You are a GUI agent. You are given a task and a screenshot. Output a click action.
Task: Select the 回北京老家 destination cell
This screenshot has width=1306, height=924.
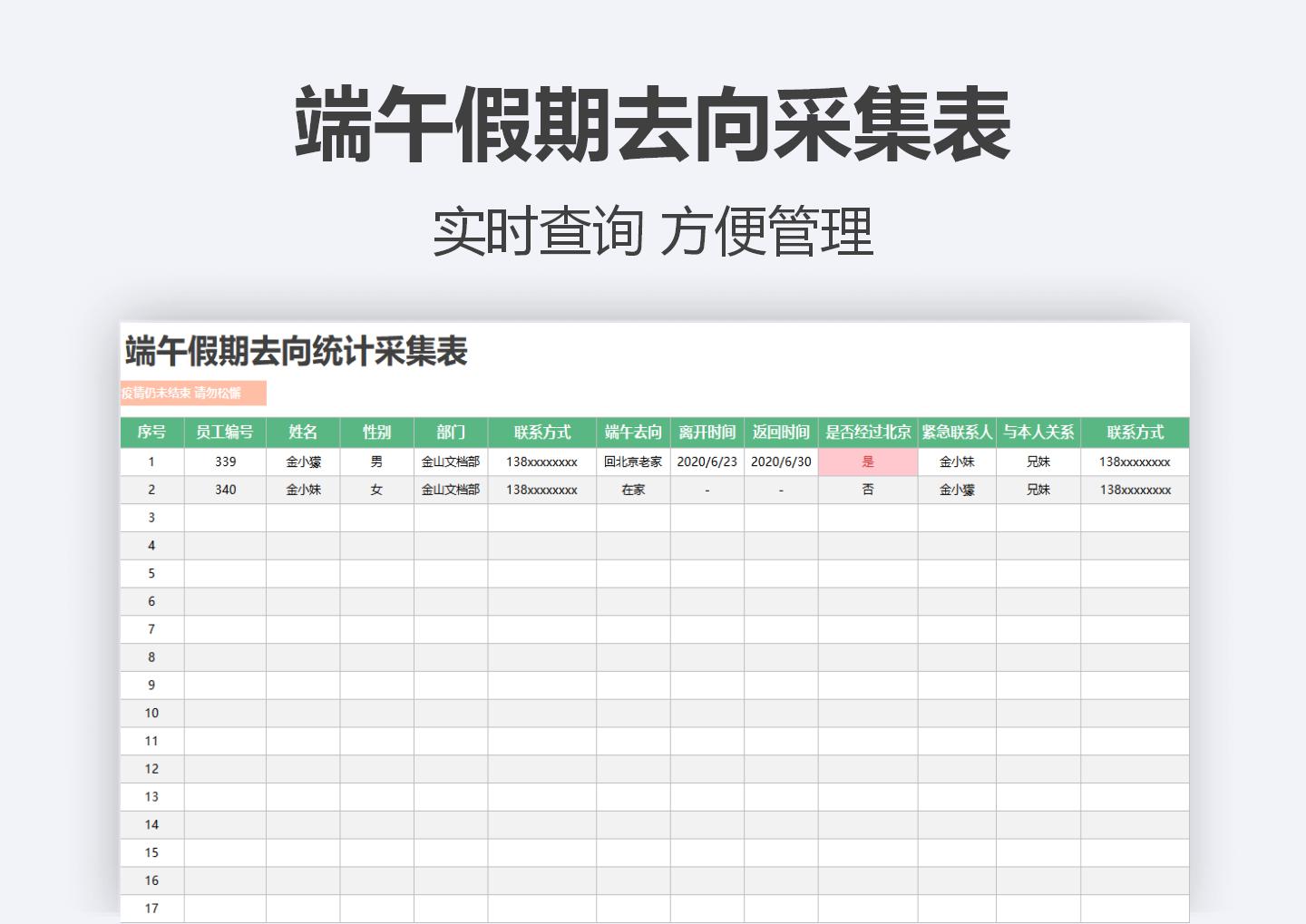click(633, 462)
